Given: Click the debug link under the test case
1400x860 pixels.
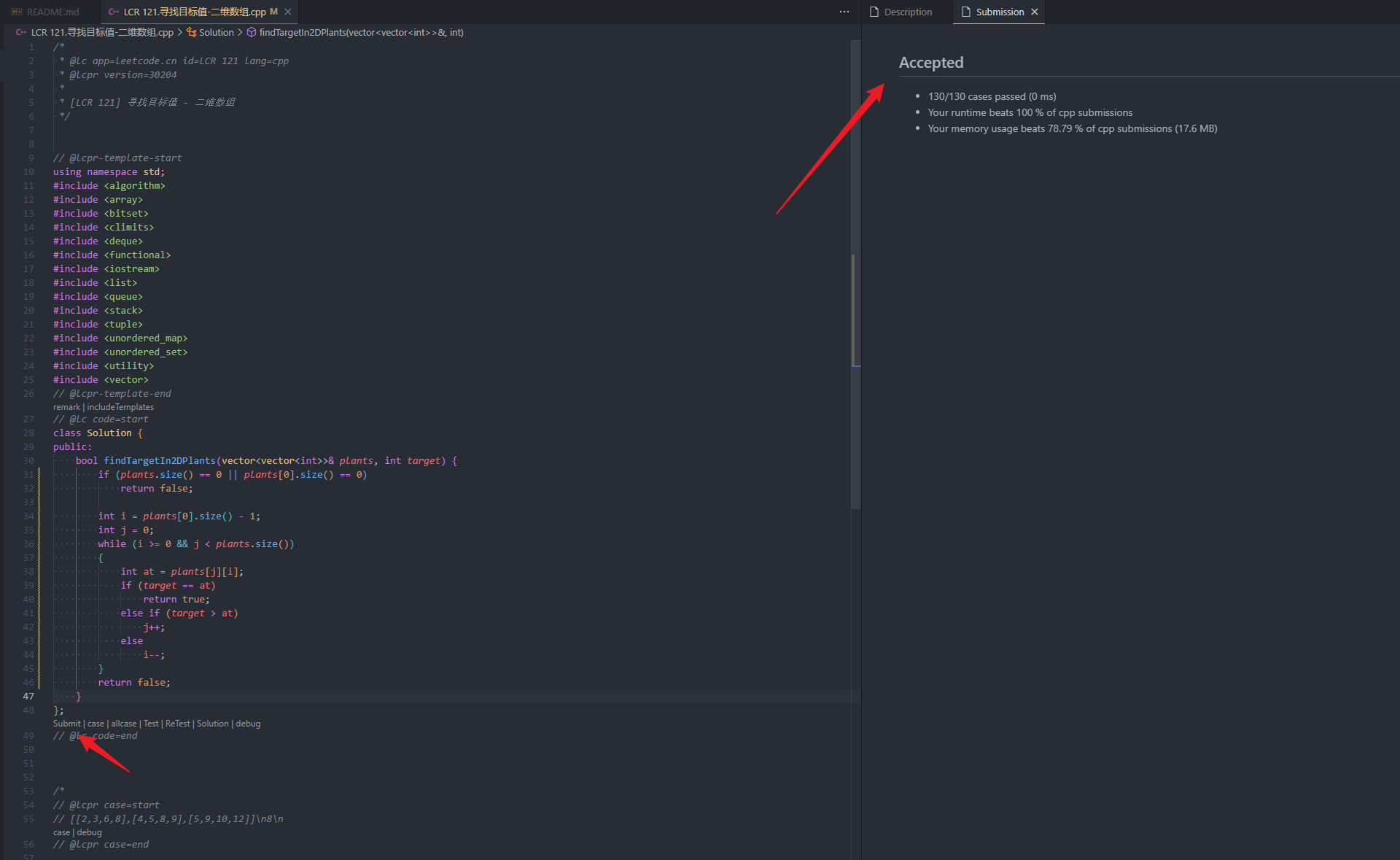Looking at the screenshot, I should [x=90, y=832].
